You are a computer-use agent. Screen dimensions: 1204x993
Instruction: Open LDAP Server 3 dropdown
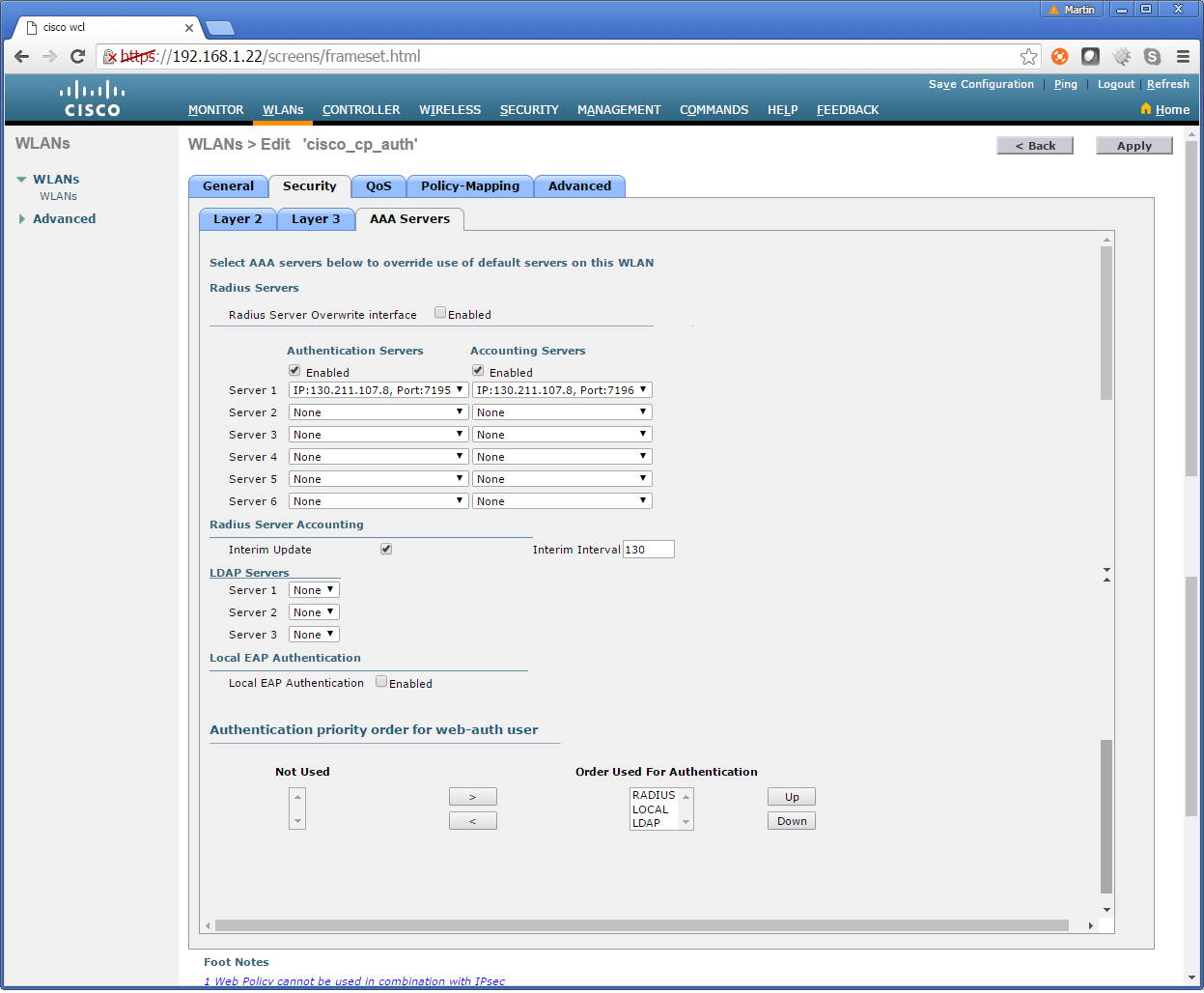pos(314,635)
